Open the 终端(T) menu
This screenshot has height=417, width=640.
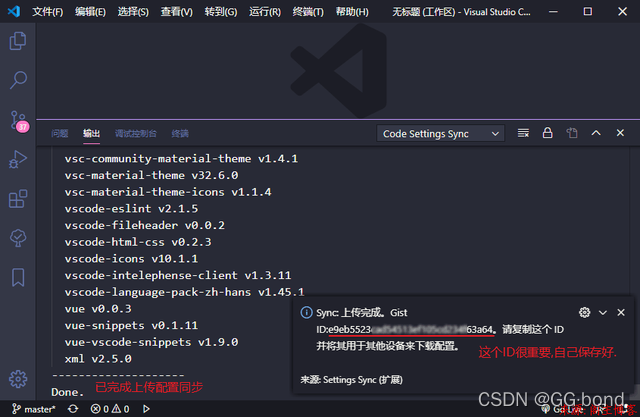click(308, 12)
